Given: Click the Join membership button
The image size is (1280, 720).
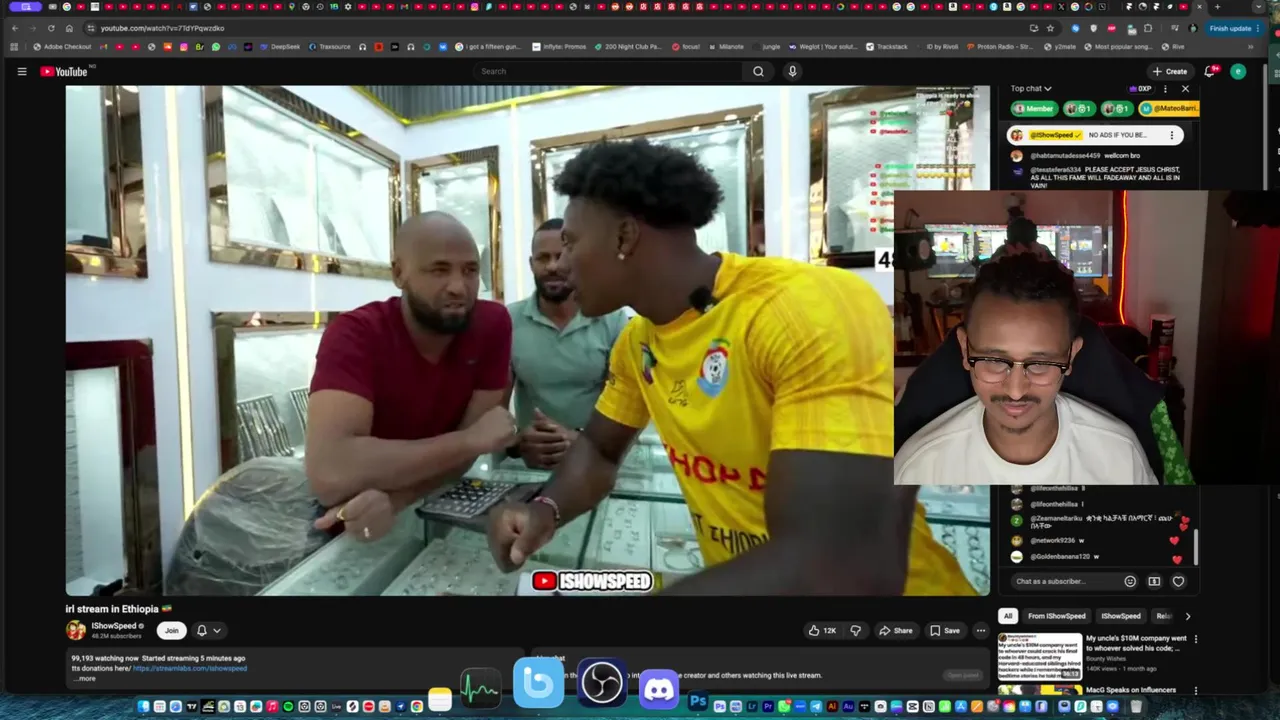Looking at the screenshot, I should pyautogui.click(x=172, y=630).
